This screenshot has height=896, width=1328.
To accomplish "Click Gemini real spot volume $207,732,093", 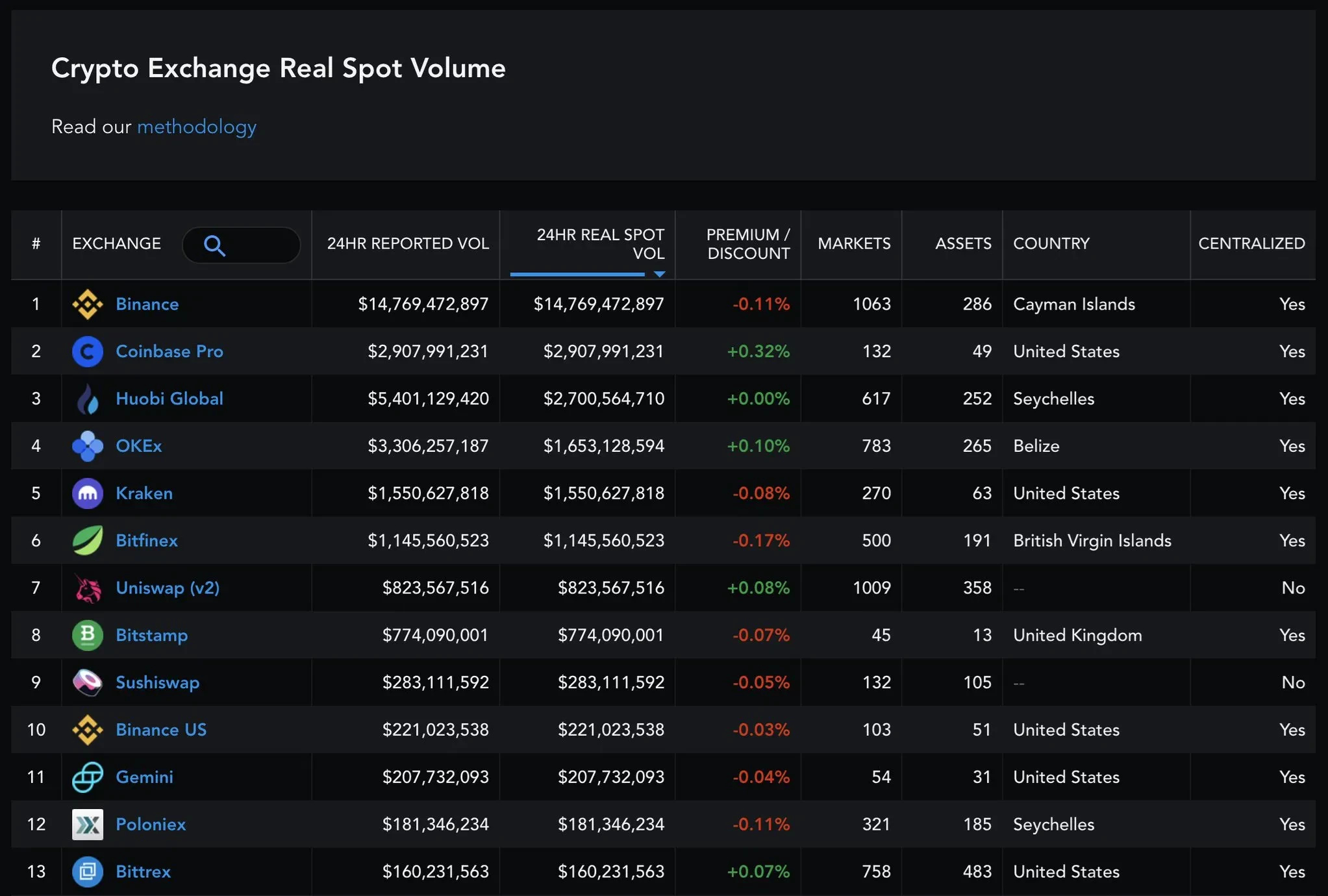I will coord(611,777).
